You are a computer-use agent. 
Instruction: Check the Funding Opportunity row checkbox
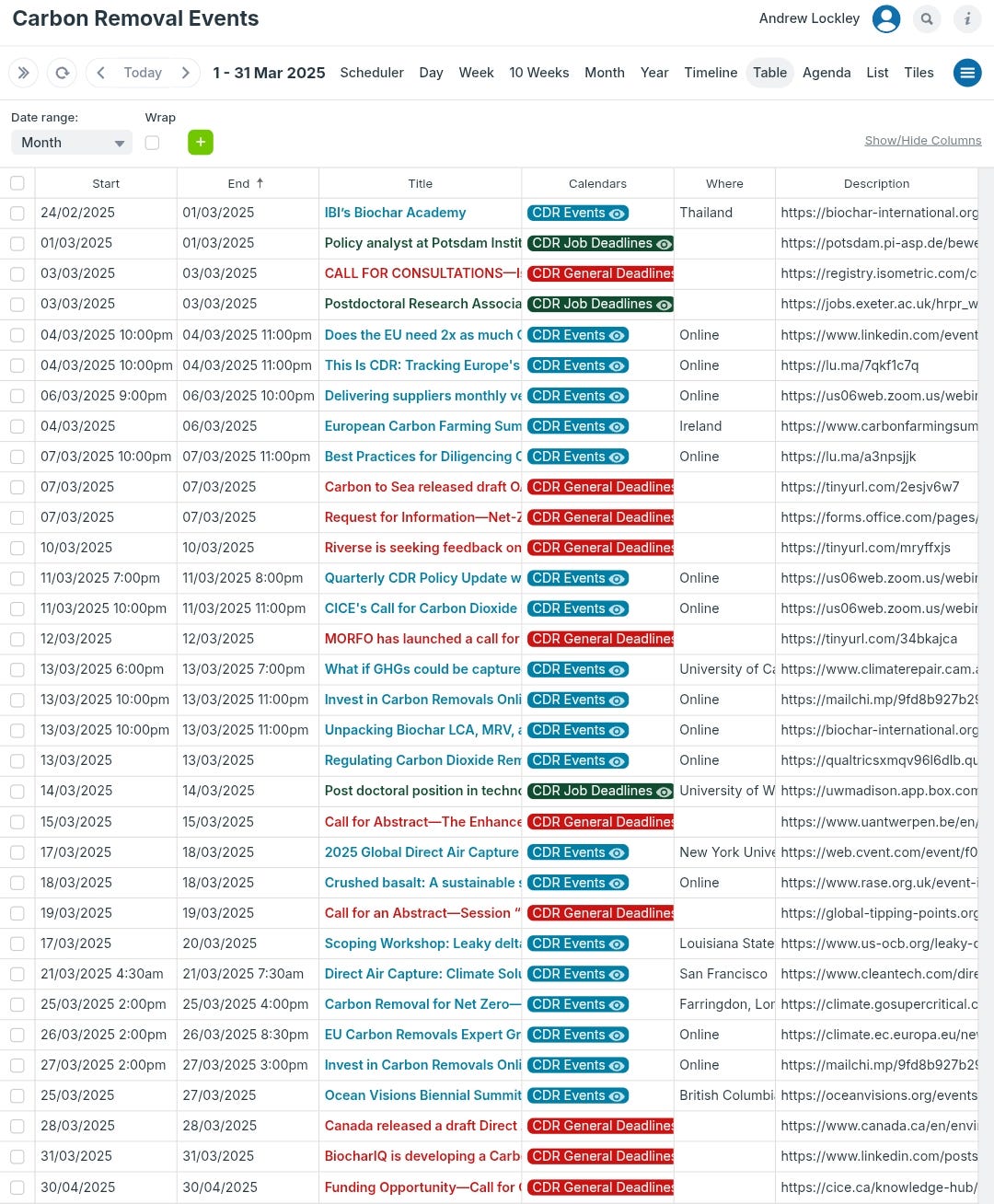point(17,1187)
